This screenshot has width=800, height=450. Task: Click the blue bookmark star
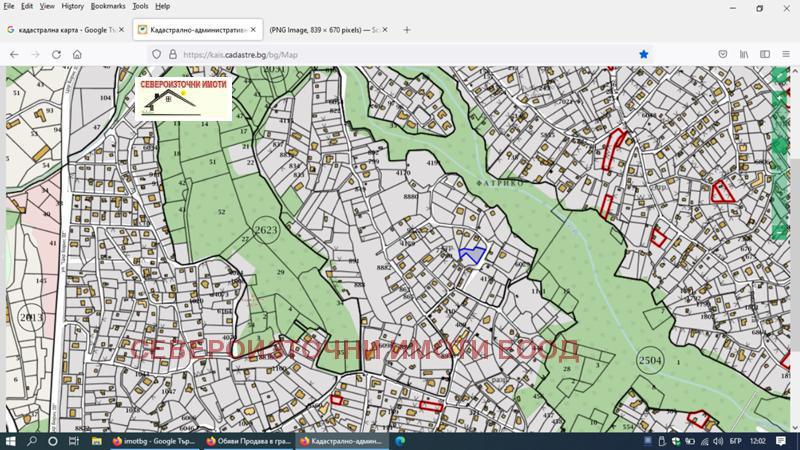(644, 54)
